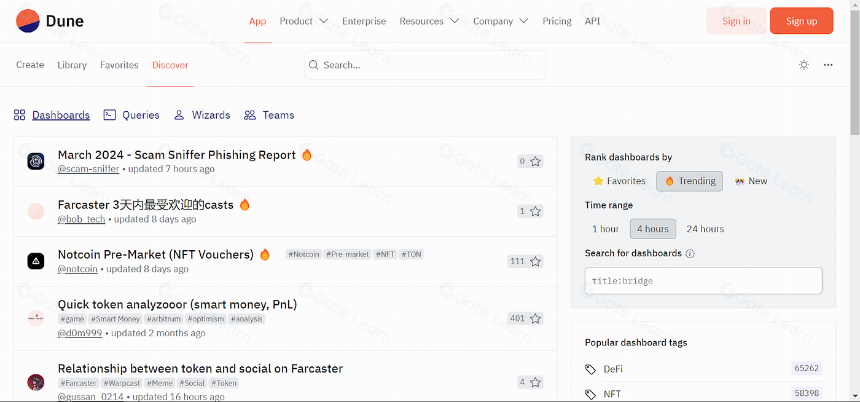The image size is (860, 402).
Task: Star the Scam Sniffer Phishing Report dashboard
Action: 536,161
